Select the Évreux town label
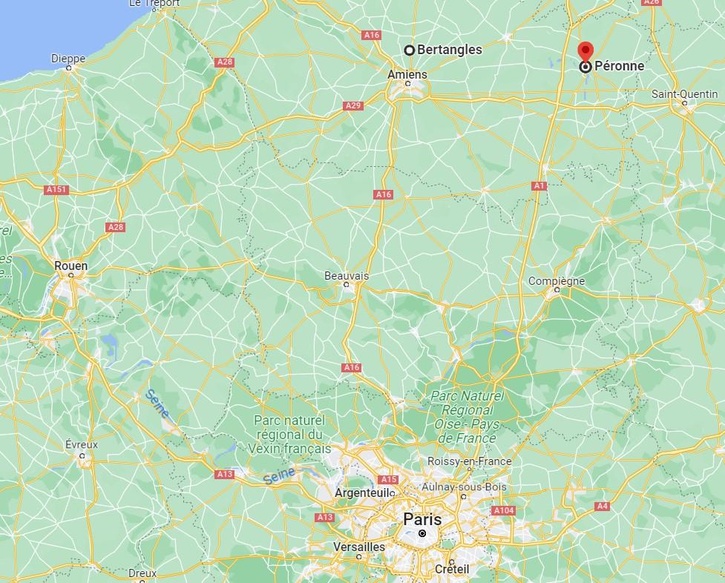 click(x=81, y=445)
